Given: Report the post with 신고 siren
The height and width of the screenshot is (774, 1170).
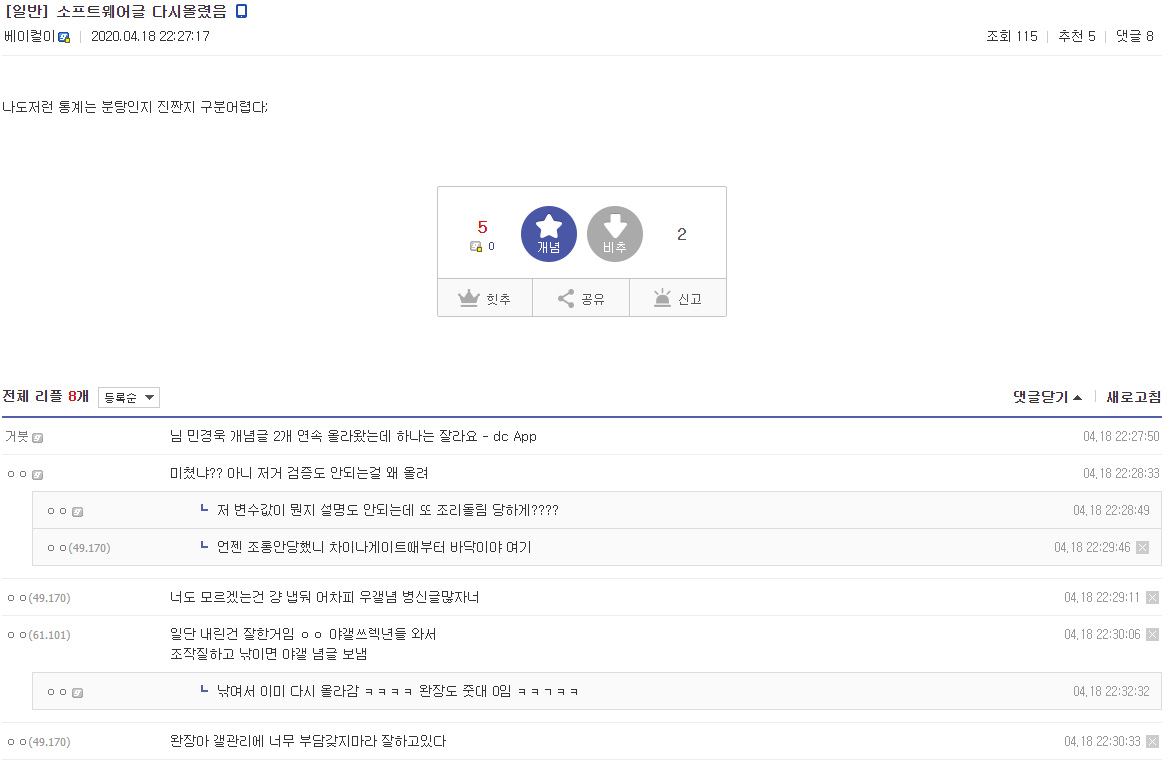Looking at the screenshot, I should [x=678, y=298].
